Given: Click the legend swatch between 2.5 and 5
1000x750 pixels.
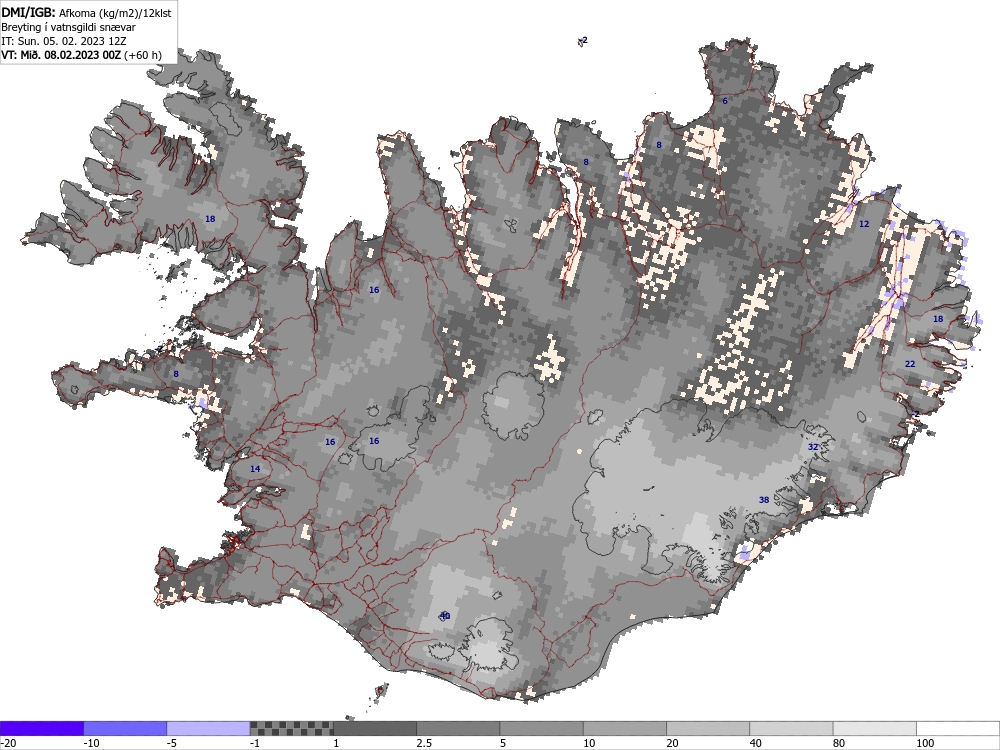Looking at the screenshot, I should 458,728.
